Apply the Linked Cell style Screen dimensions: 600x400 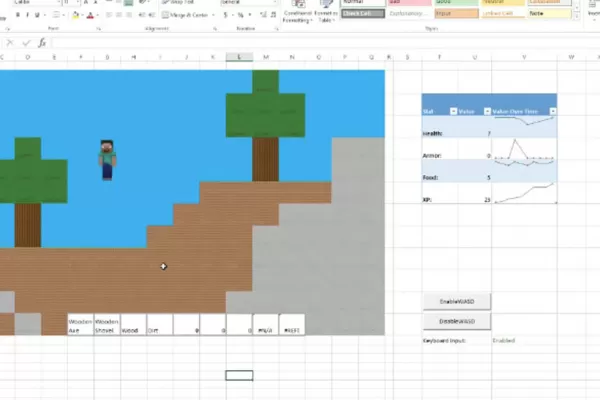pyautogui.click(x=503, y=13)
